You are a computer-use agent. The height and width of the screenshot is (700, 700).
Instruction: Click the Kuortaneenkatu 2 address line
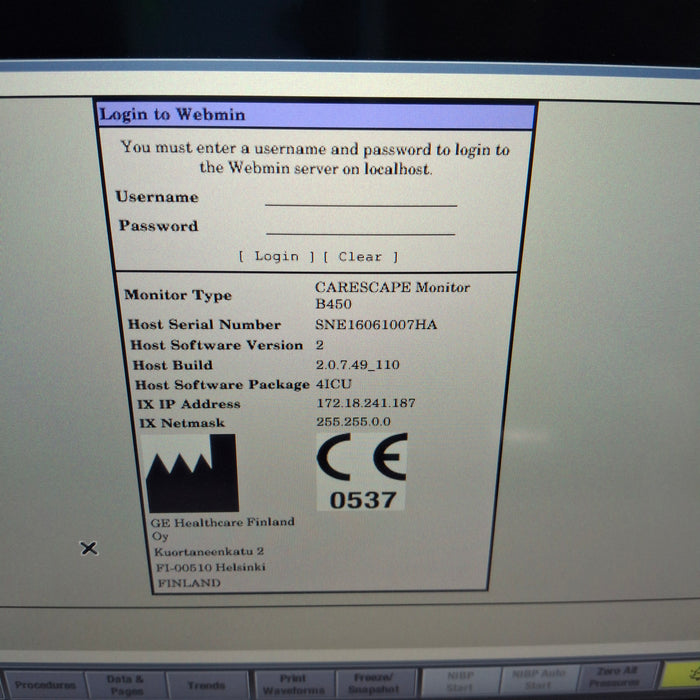[x=209, y=552]
